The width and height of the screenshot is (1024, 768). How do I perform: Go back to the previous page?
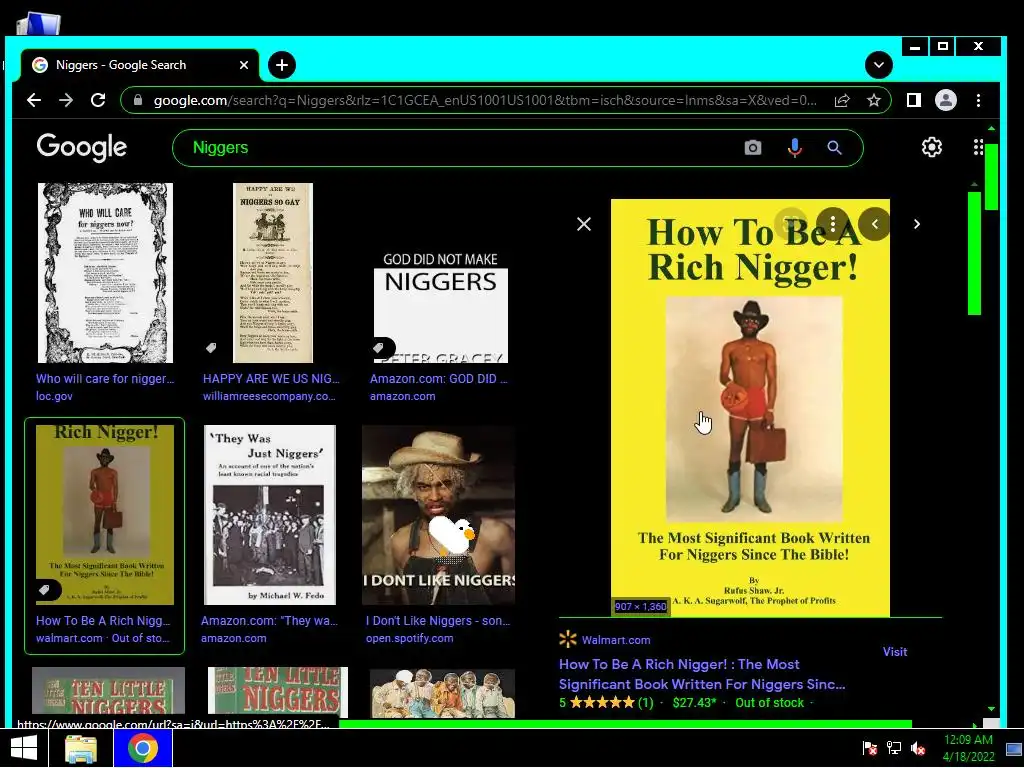click(34, 100)
